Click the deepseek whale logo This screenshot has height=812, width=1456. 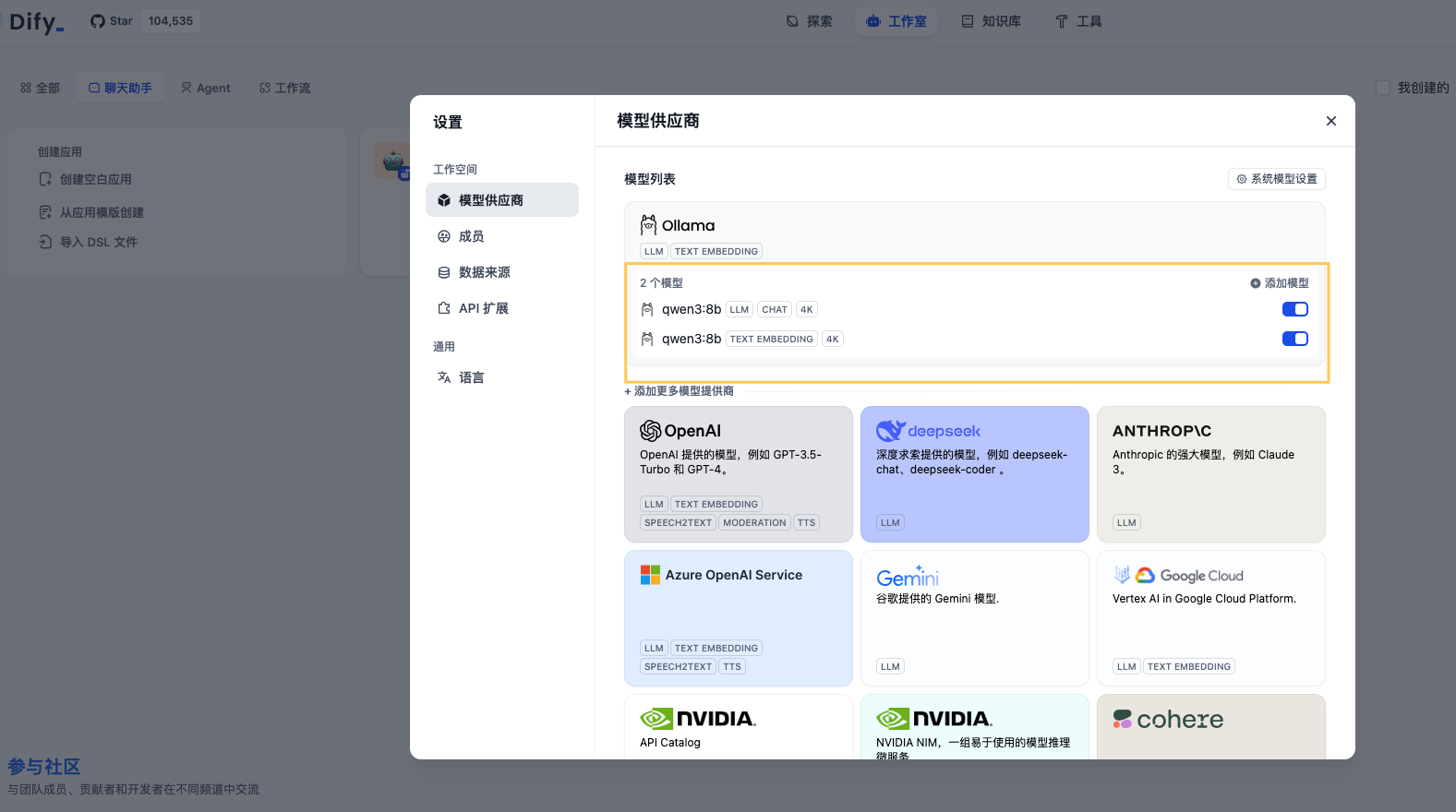[x=891, y=431]
